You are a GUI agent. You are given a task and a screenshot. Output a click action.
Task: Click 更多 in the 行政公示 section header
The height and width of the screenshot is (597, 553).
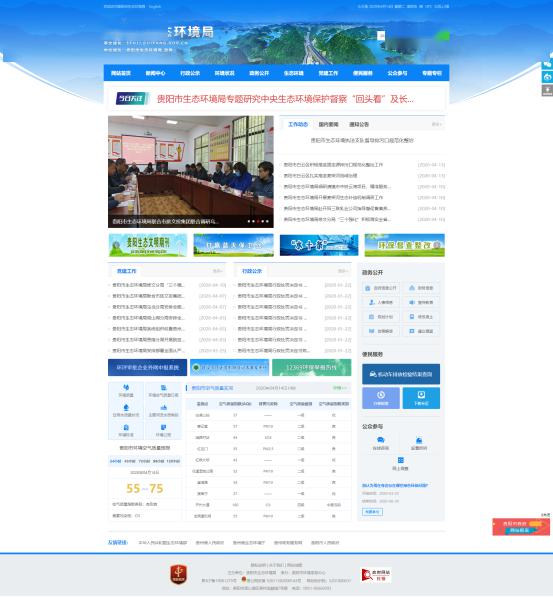[343, 271]
